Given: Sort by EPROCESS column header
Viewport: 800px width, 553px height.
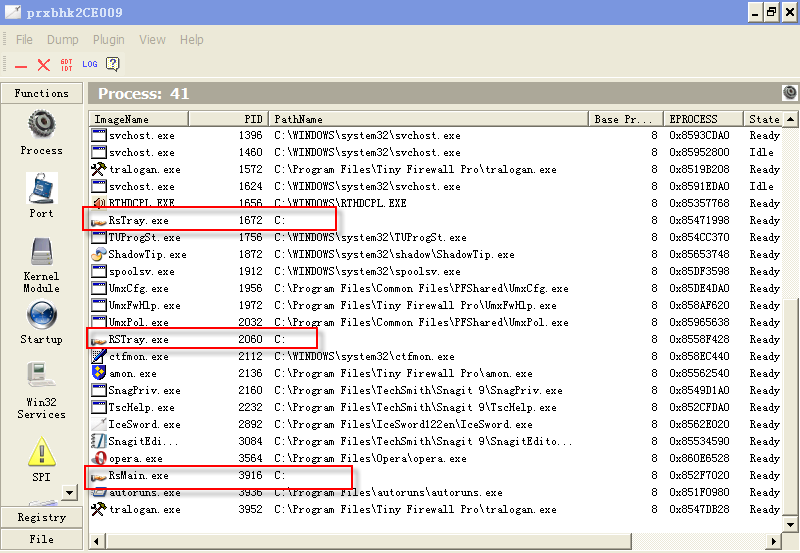Looking at the screenshot, I should tap(703, 119).
